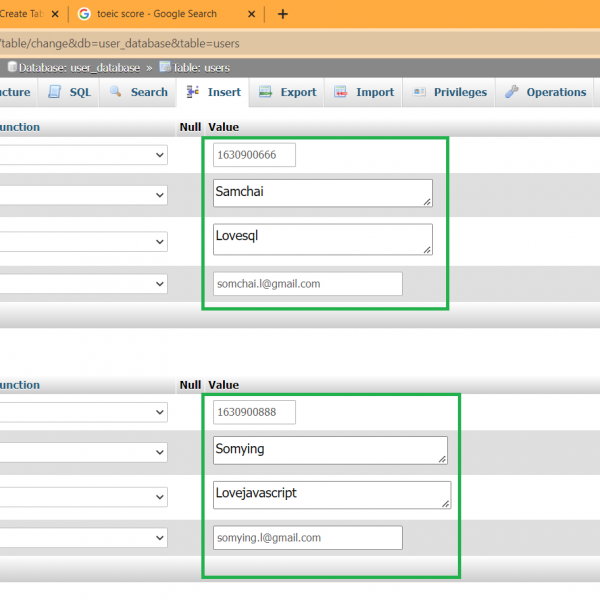Close the toeic score Google Search tab
This screenshot has height=600, width=600.
(x=253, y=14)
